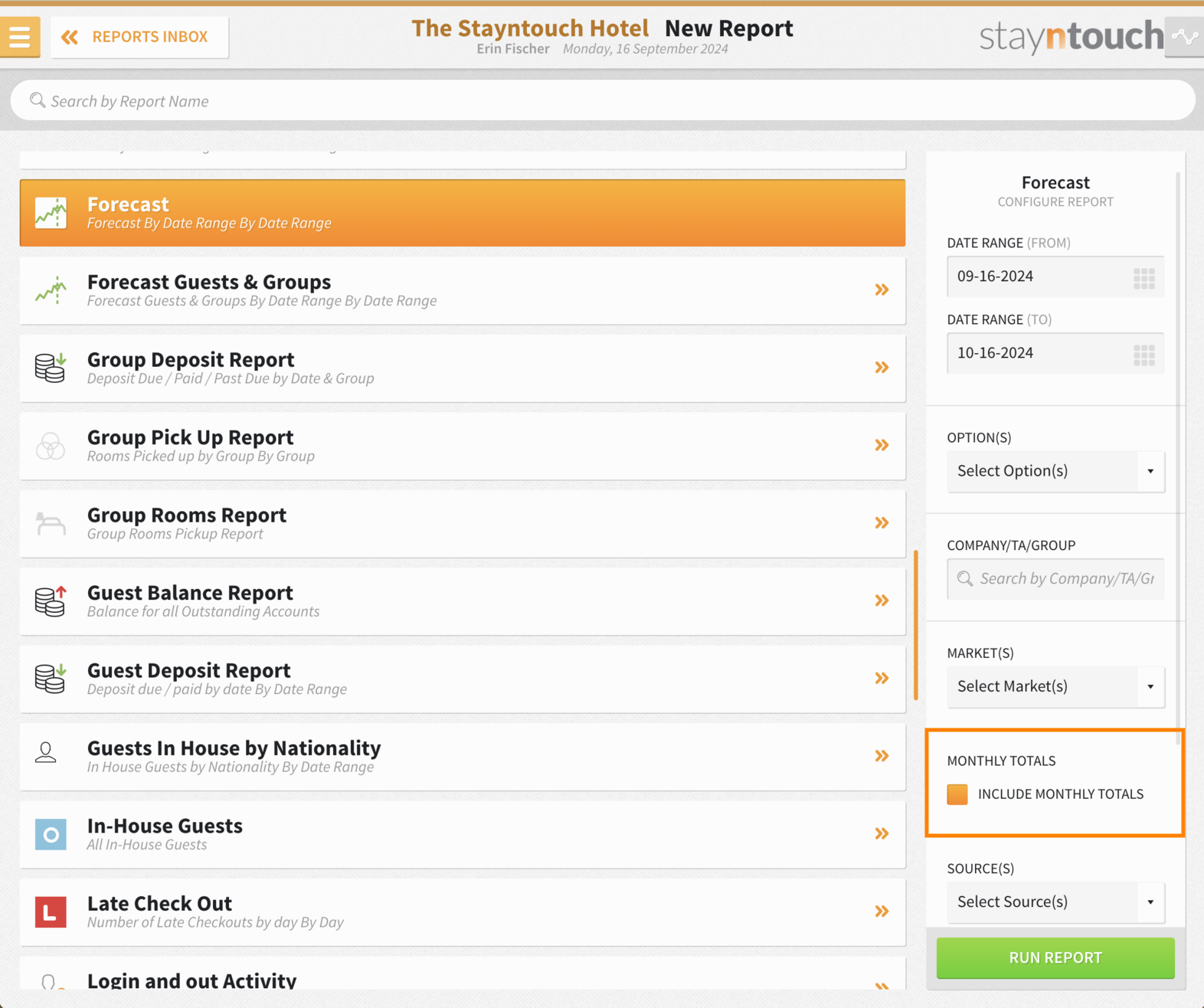Click the Include Monthly Totals label
The width and height of the screenshot is (1204, 1008).
coord(1061,794)
